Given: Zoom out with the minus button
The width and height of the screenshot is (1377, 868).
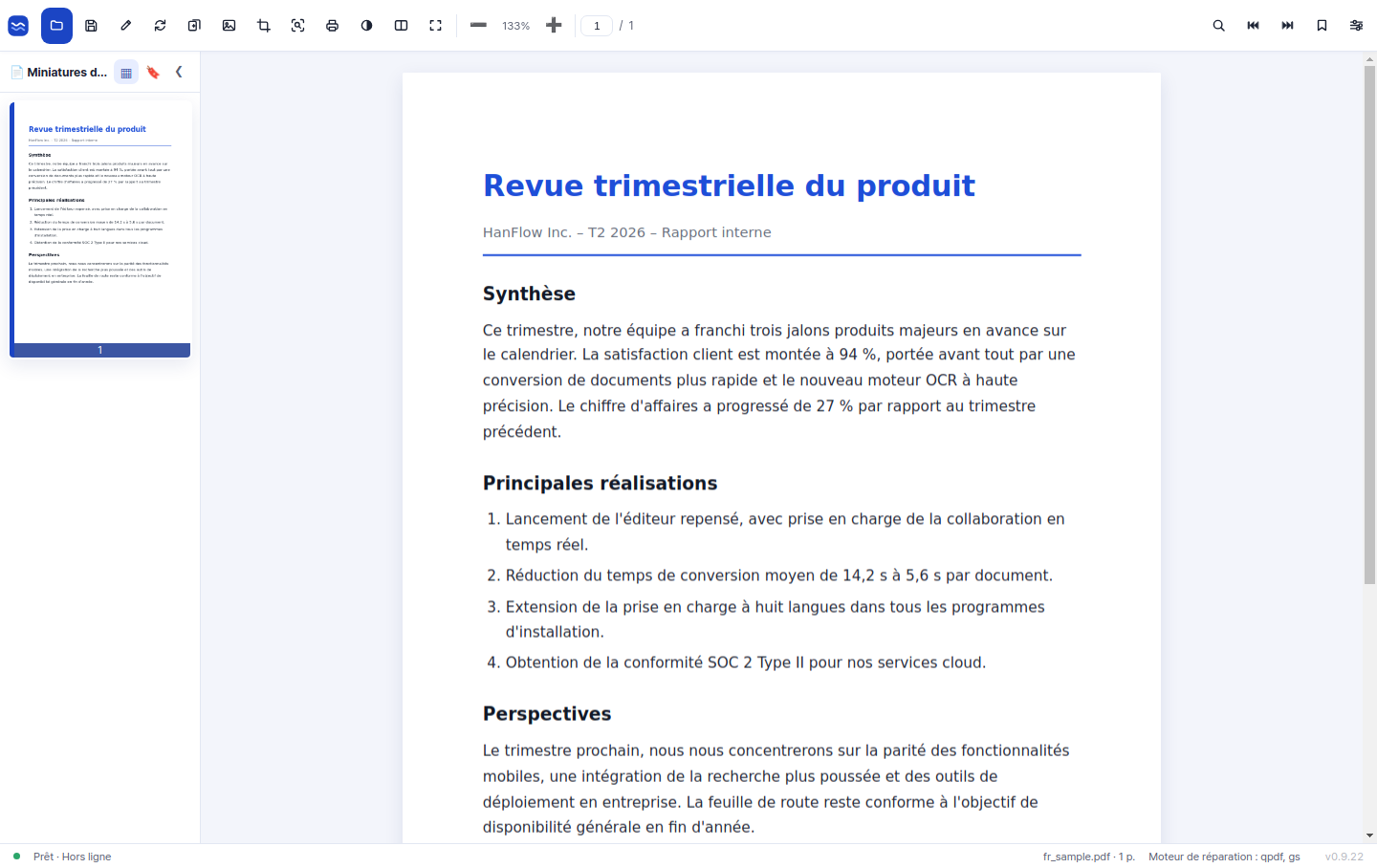Looking at the screenshot, I should click(x=478, y=26).
